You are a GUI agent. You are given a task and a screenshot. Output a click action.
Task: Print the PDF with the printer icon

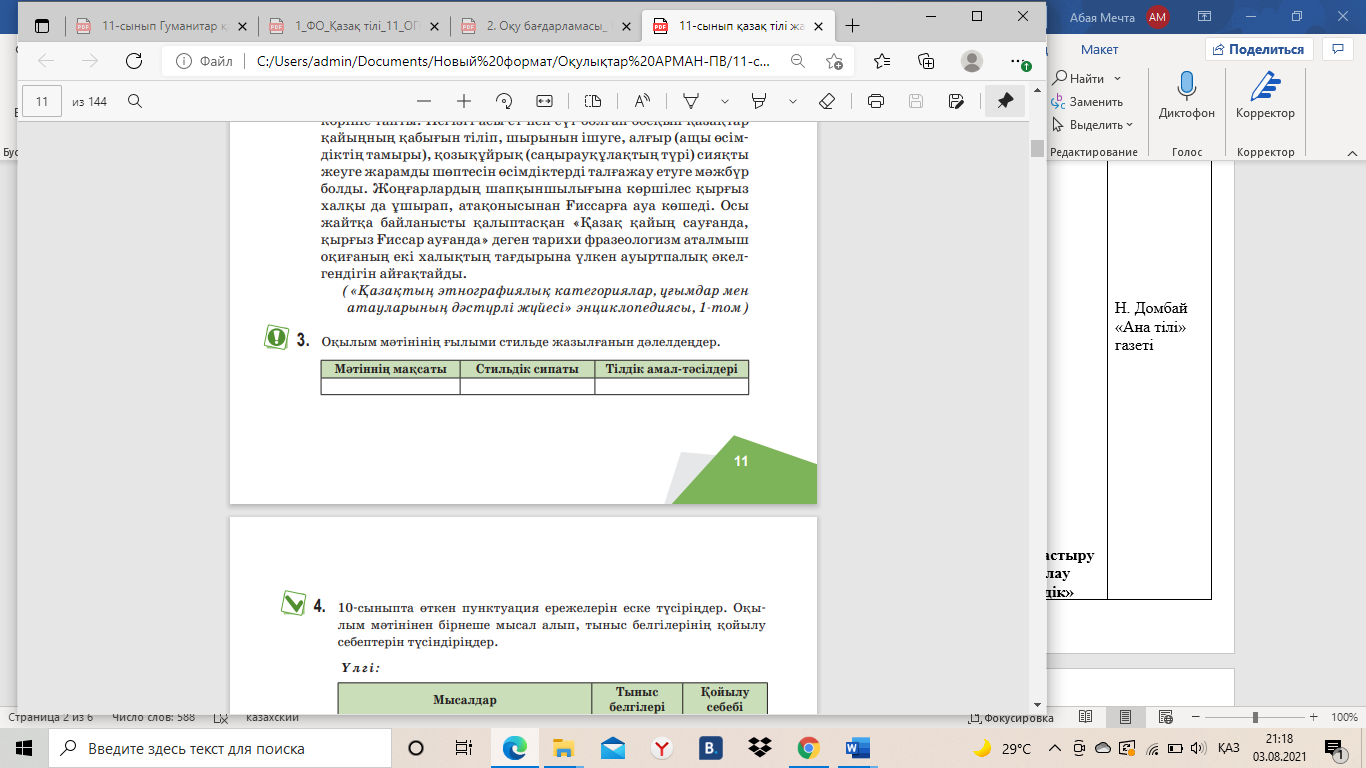[876, 101]
